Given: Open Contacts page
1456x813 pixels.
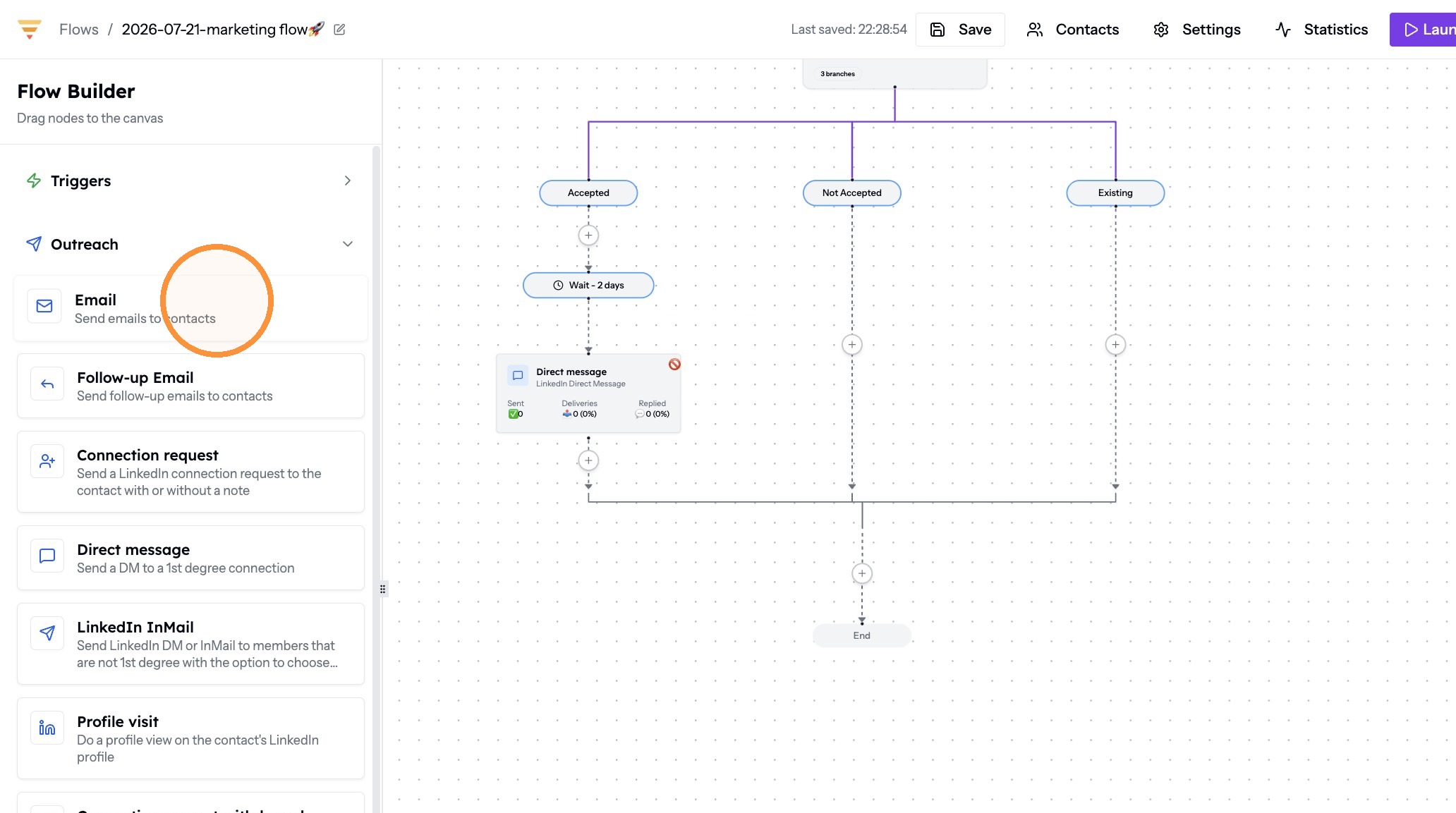Looking at the screenshot, I should [x=1072, y=30].
